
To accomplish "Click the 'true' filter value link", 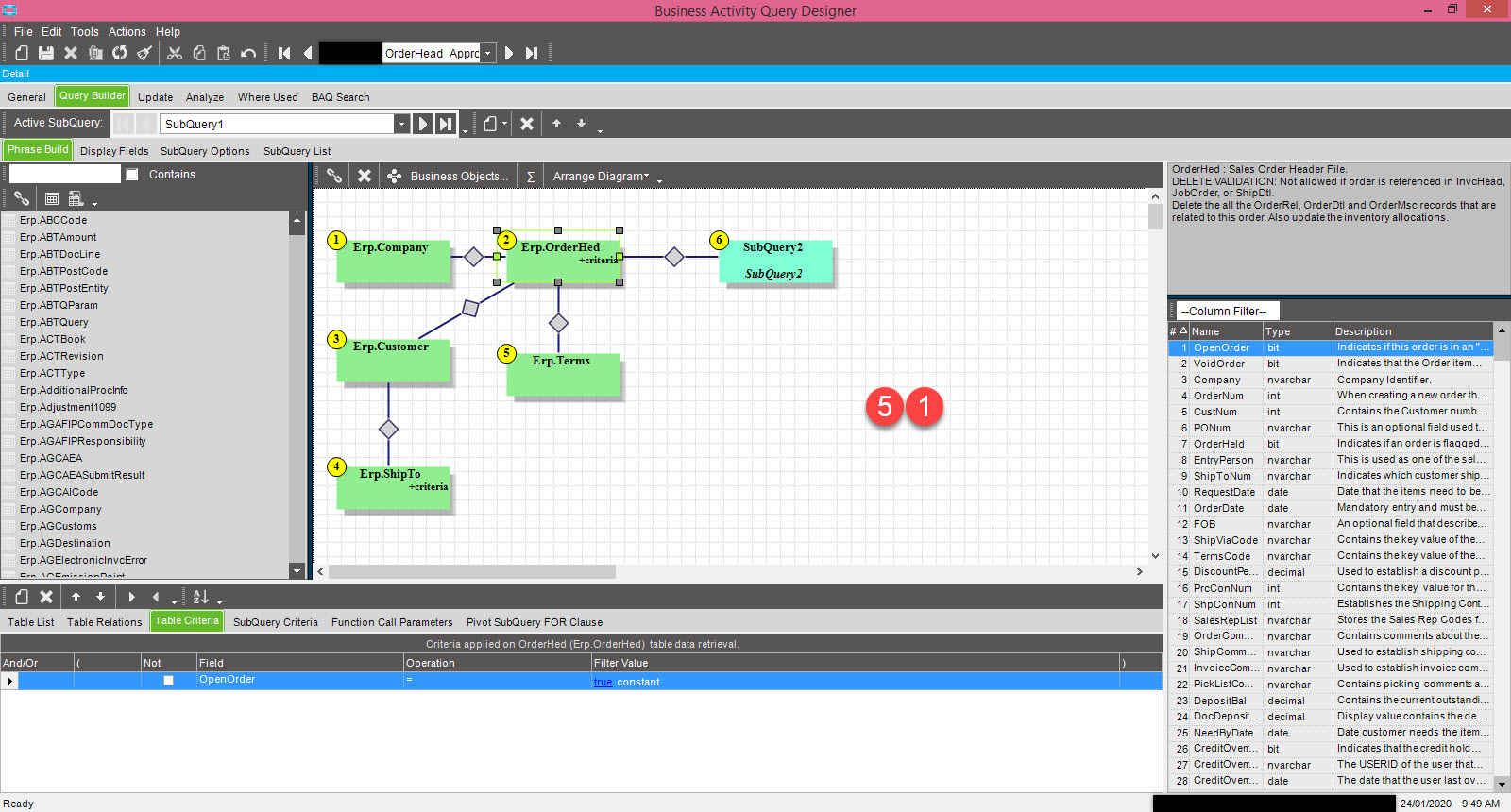I will 603,682.
